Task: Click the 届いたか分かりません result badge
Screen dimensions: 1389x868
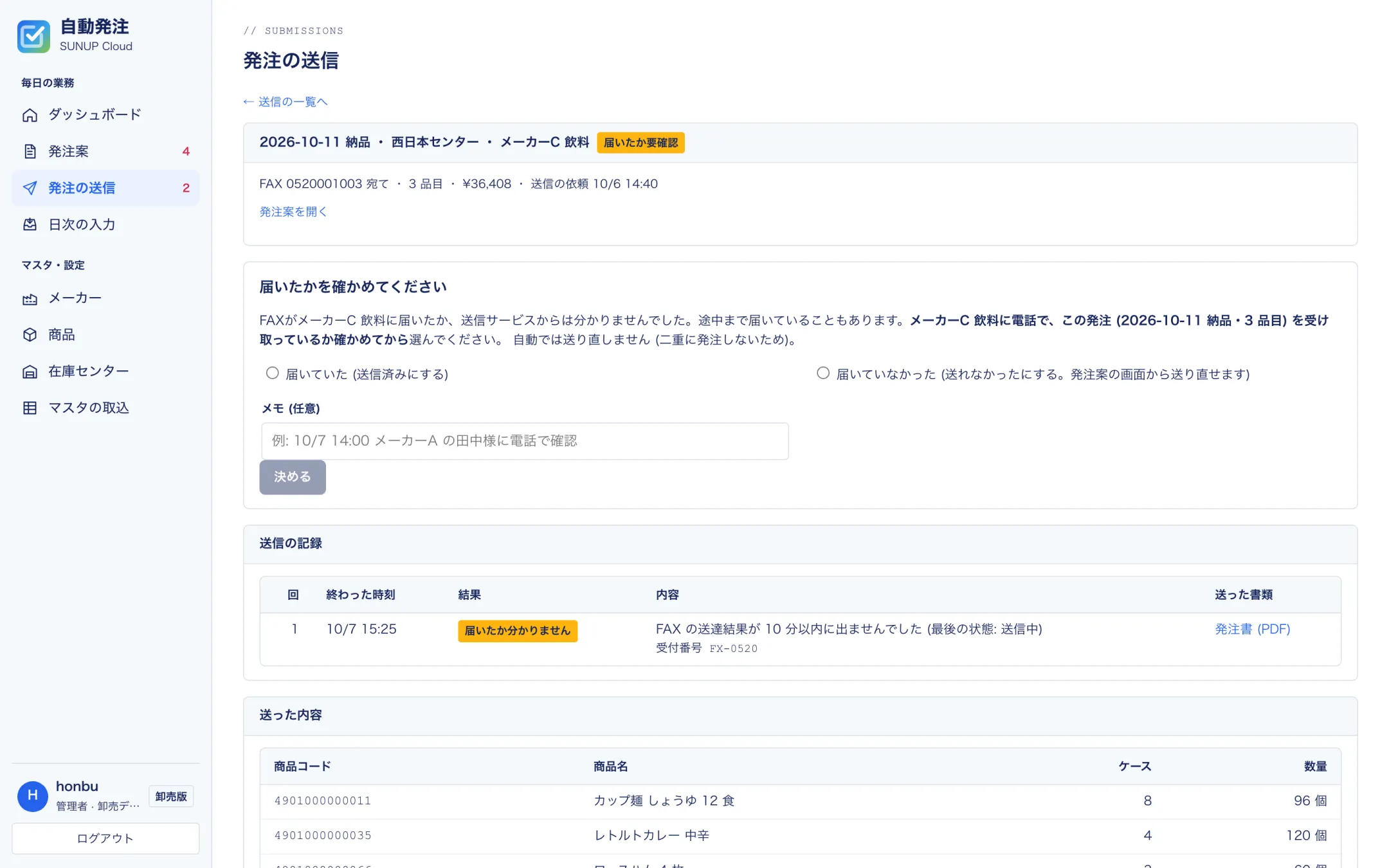Action: click(517, 631)
